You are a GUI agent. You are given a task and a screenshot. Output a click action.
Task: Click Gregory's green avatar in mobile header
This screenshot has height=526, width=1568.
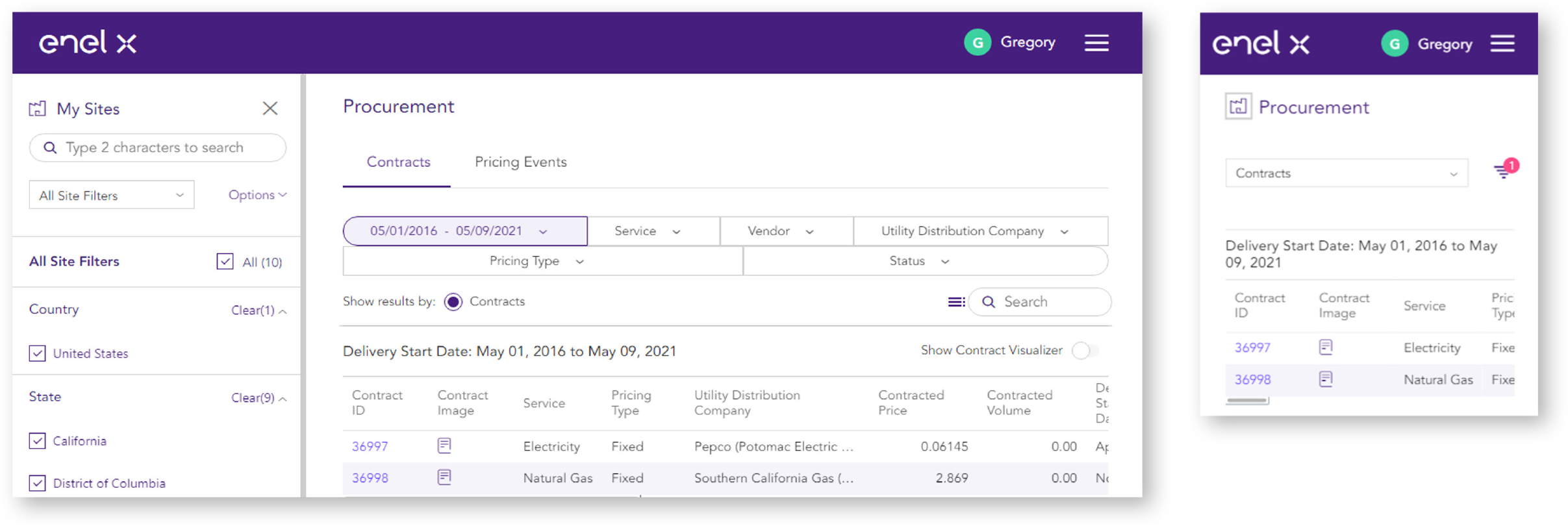pos(1394,44)
